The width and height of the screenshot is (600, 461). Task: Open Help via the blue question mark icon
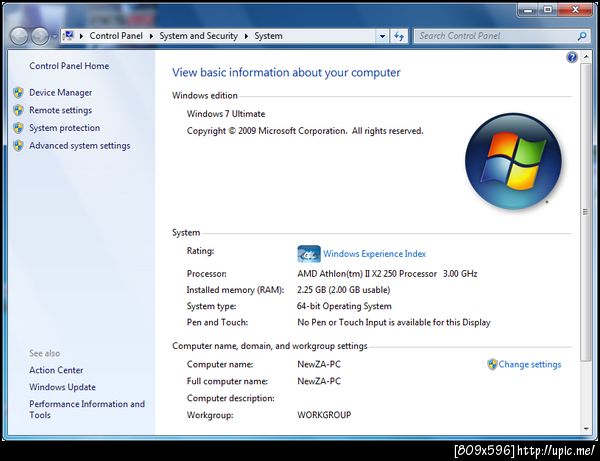[572, 57]
